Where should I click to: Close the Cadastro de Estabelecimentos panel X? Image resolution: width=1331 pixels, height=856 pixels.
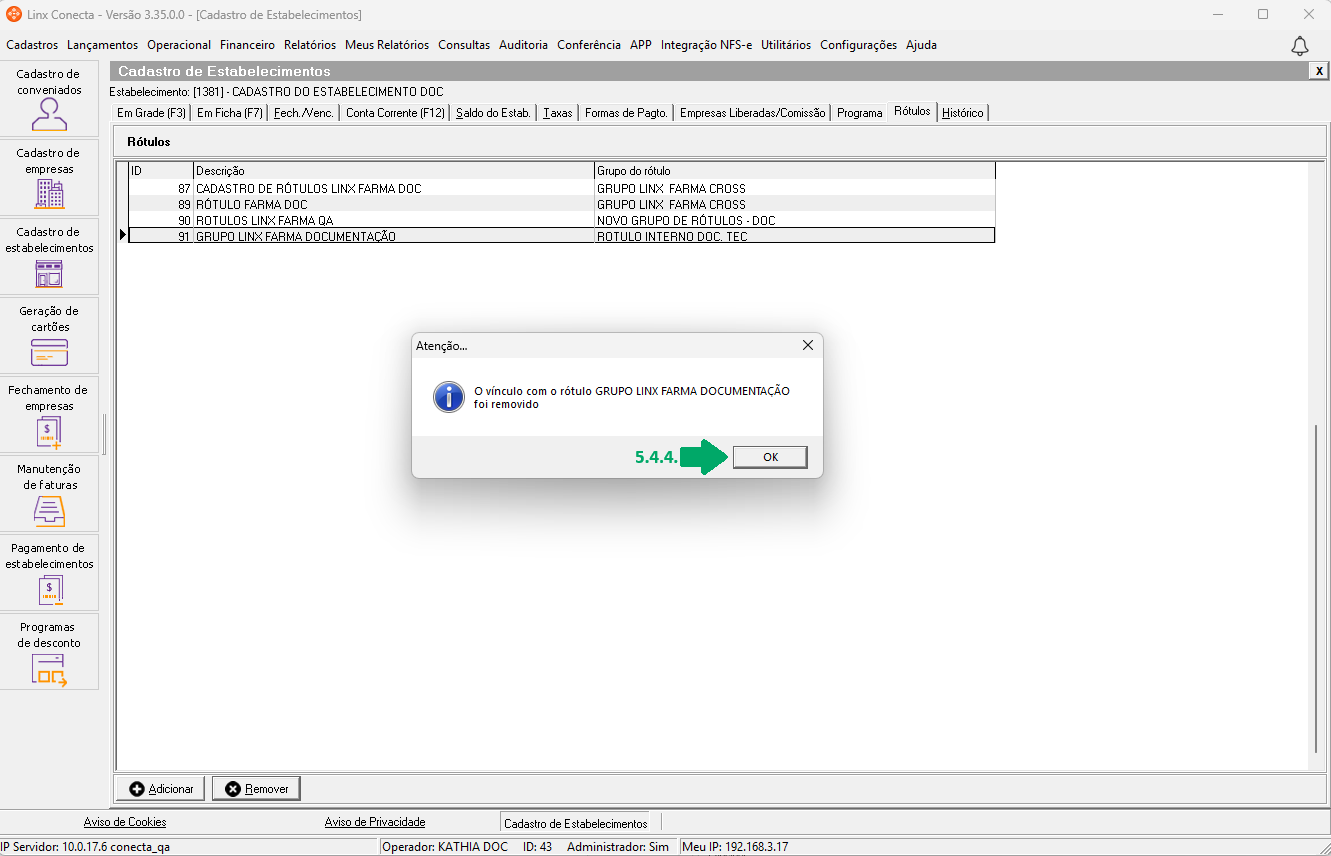(1319, 71)
